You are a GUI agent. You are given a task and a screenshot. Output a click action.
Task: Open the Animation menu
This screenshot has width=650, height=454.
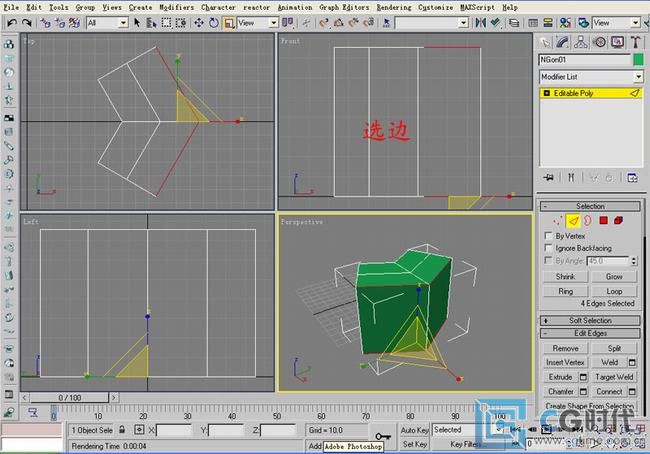(294, 7)
